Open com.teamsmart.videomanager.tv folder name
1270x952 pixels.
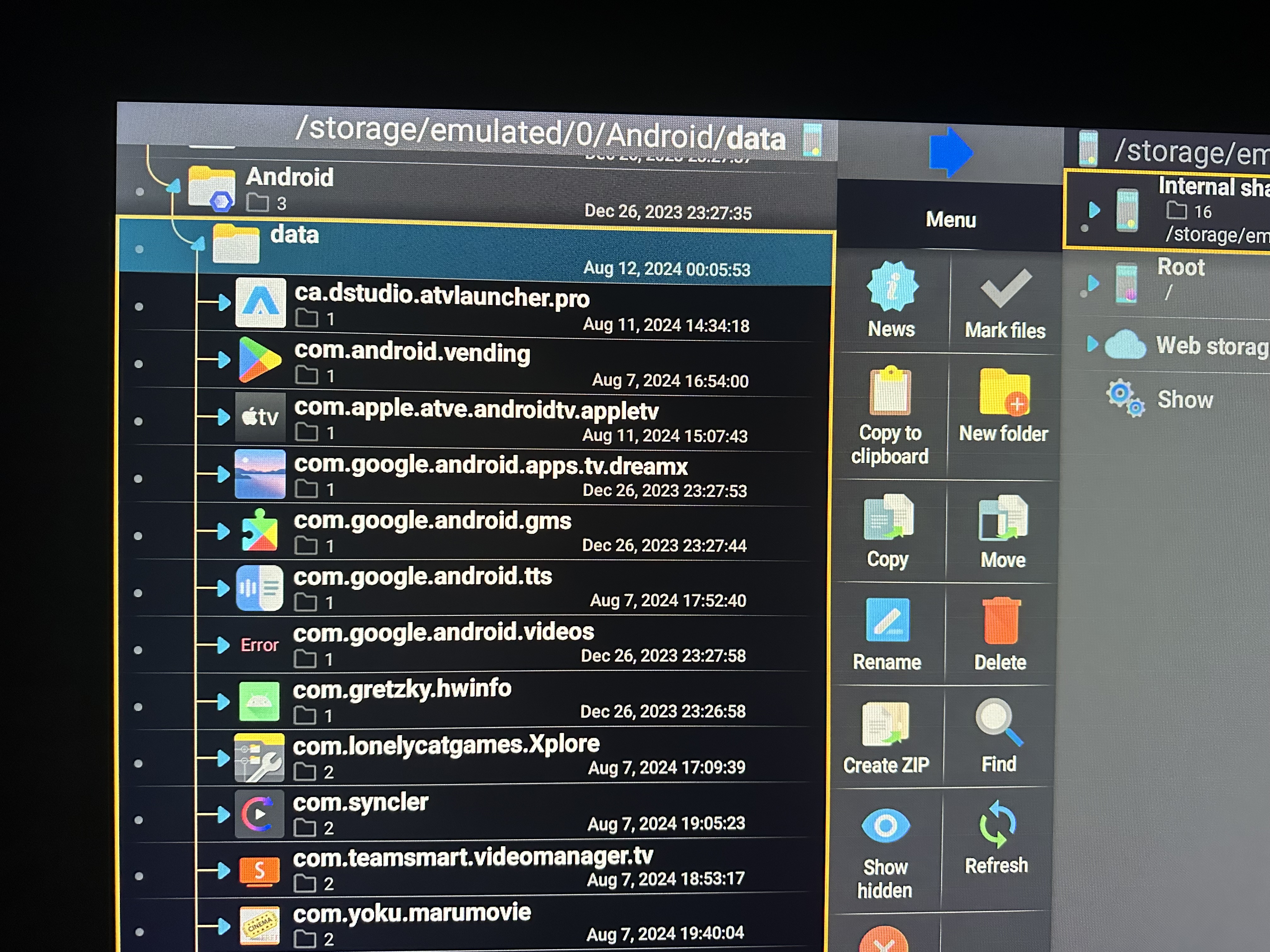tap(473, 857)
